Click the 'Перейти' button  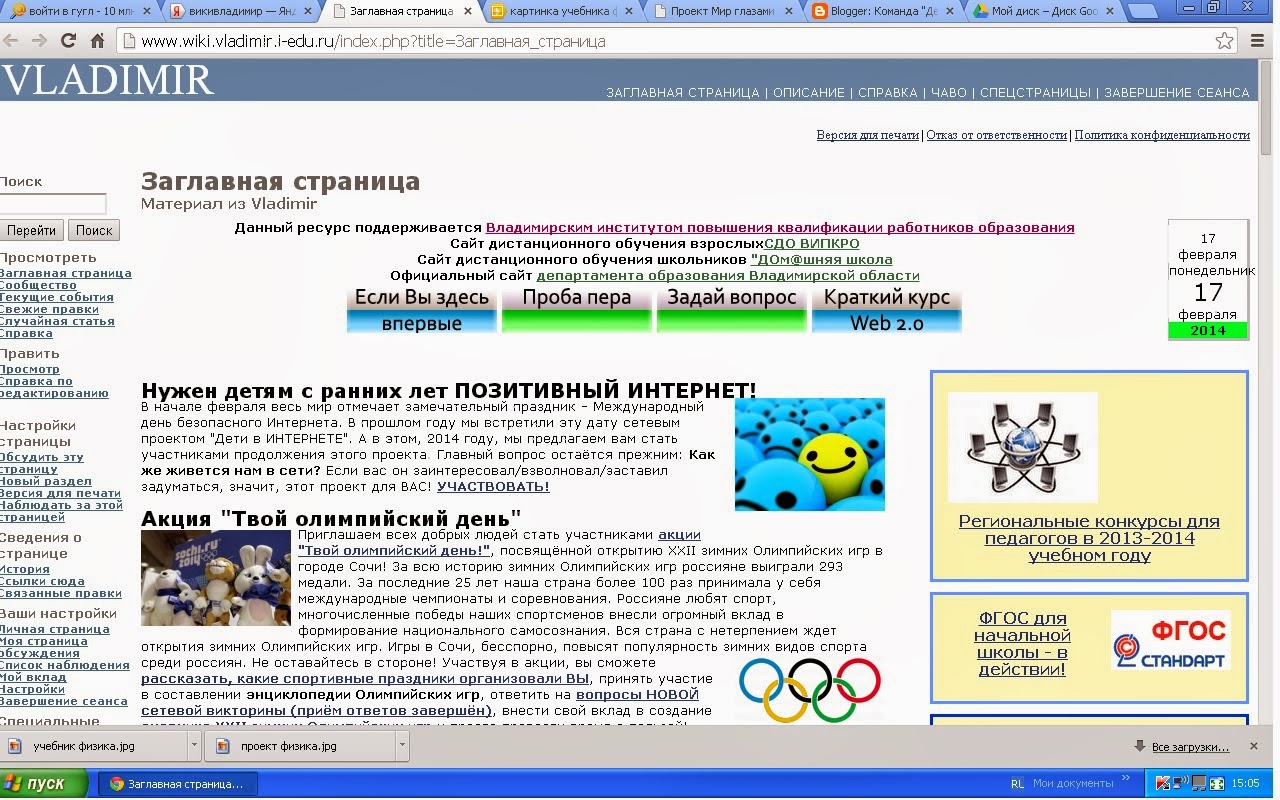pos(32,230)
